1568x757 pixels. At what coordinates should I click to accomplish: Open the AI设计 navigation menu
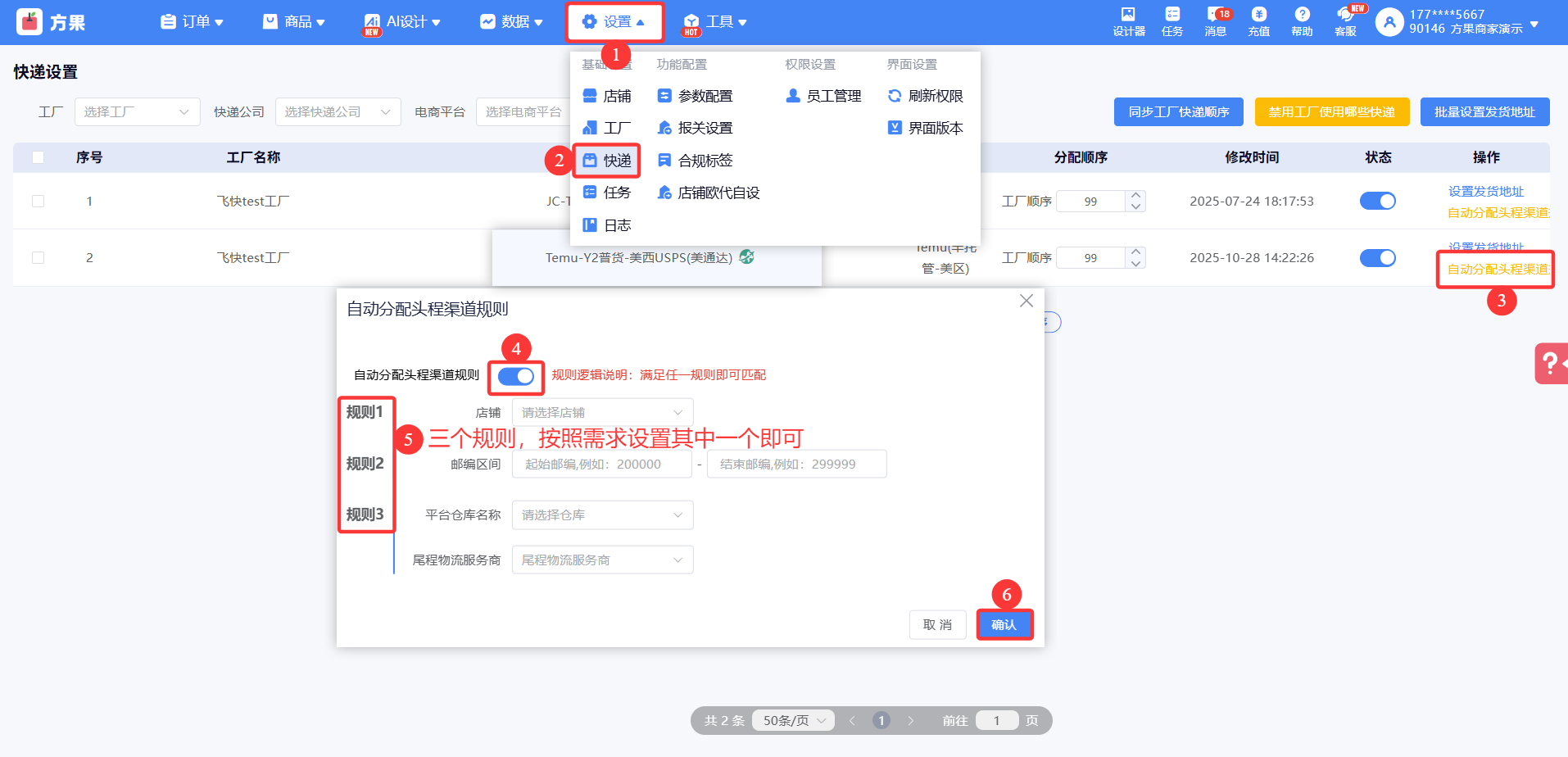click(402, 22)
